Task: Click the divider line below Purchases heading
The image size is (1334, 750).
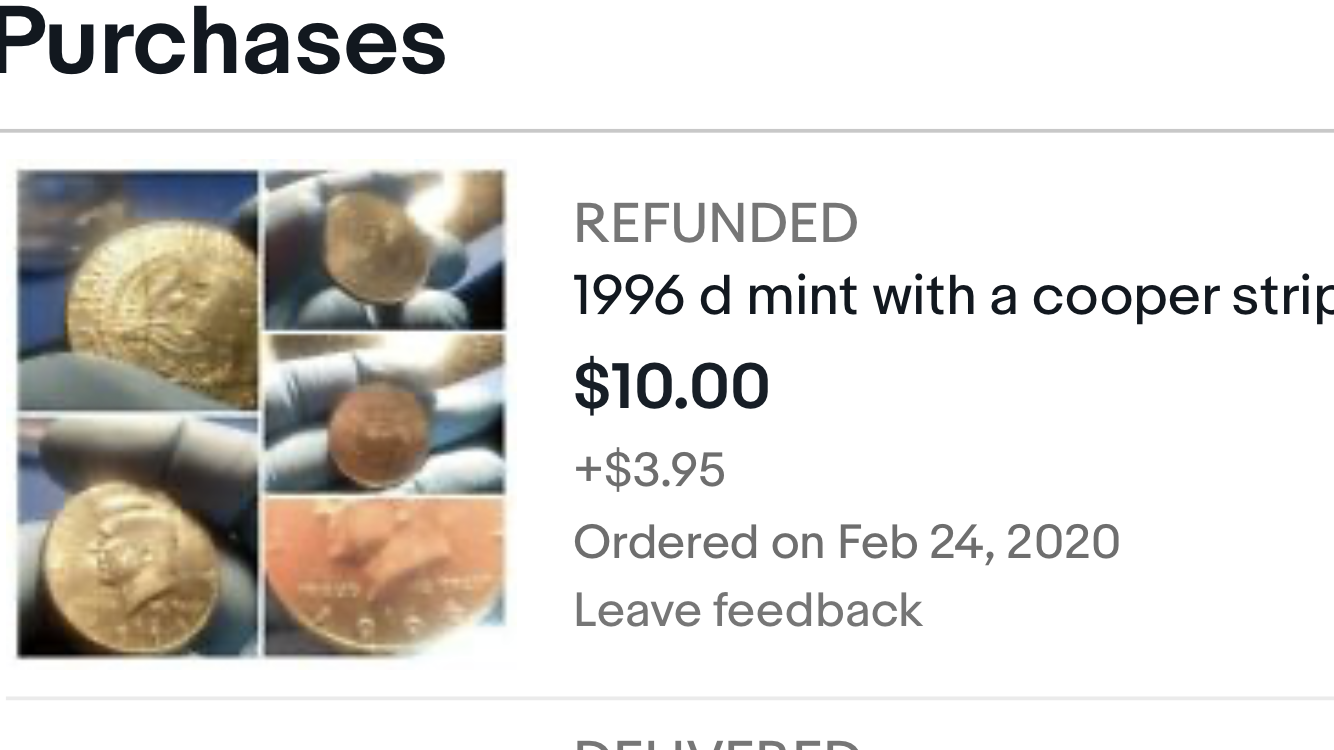Action: (667, 131)
